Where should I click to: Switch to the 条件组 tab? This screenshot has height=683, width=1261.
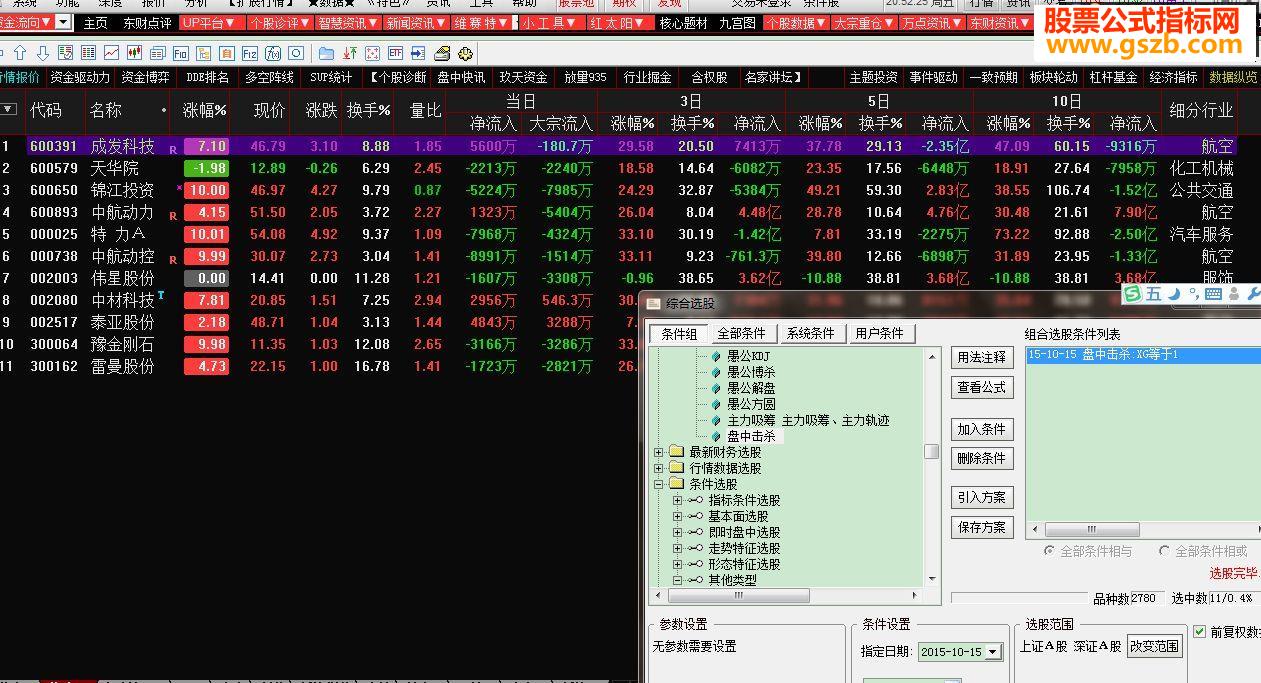[679, 334]
